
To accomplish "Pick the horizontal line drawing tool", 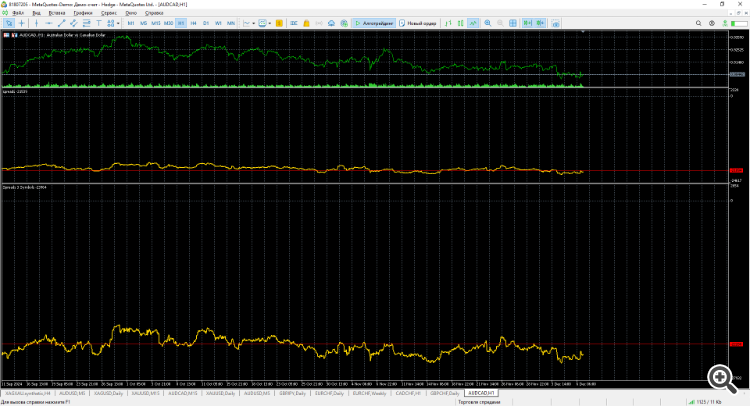I will point(49,23).
